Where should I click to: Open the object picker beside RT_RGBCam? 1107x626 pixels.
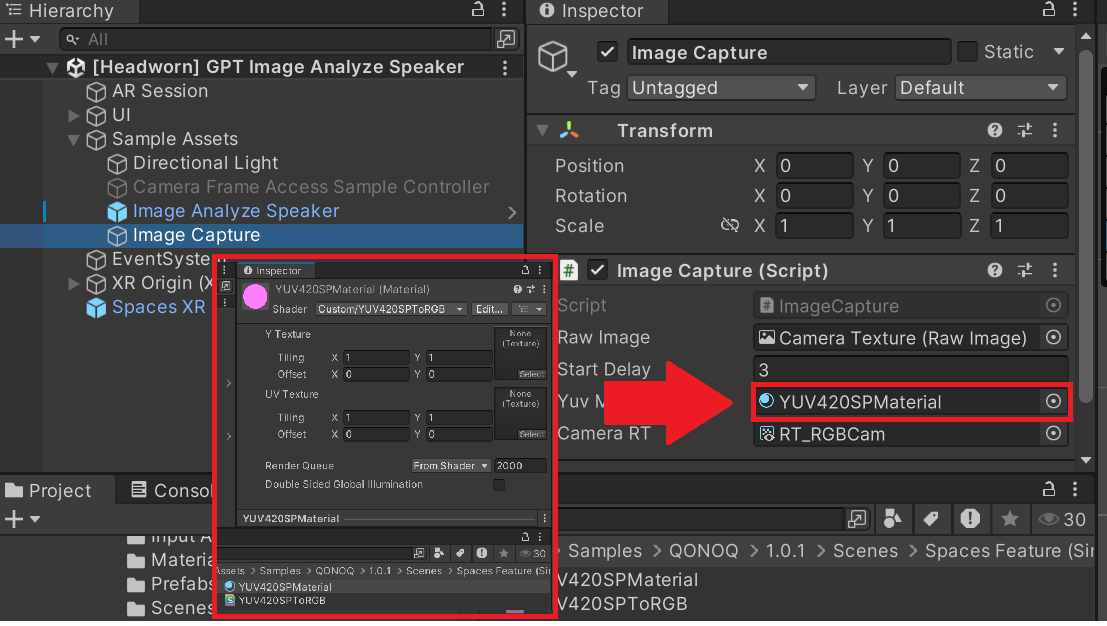(1053, 434)
